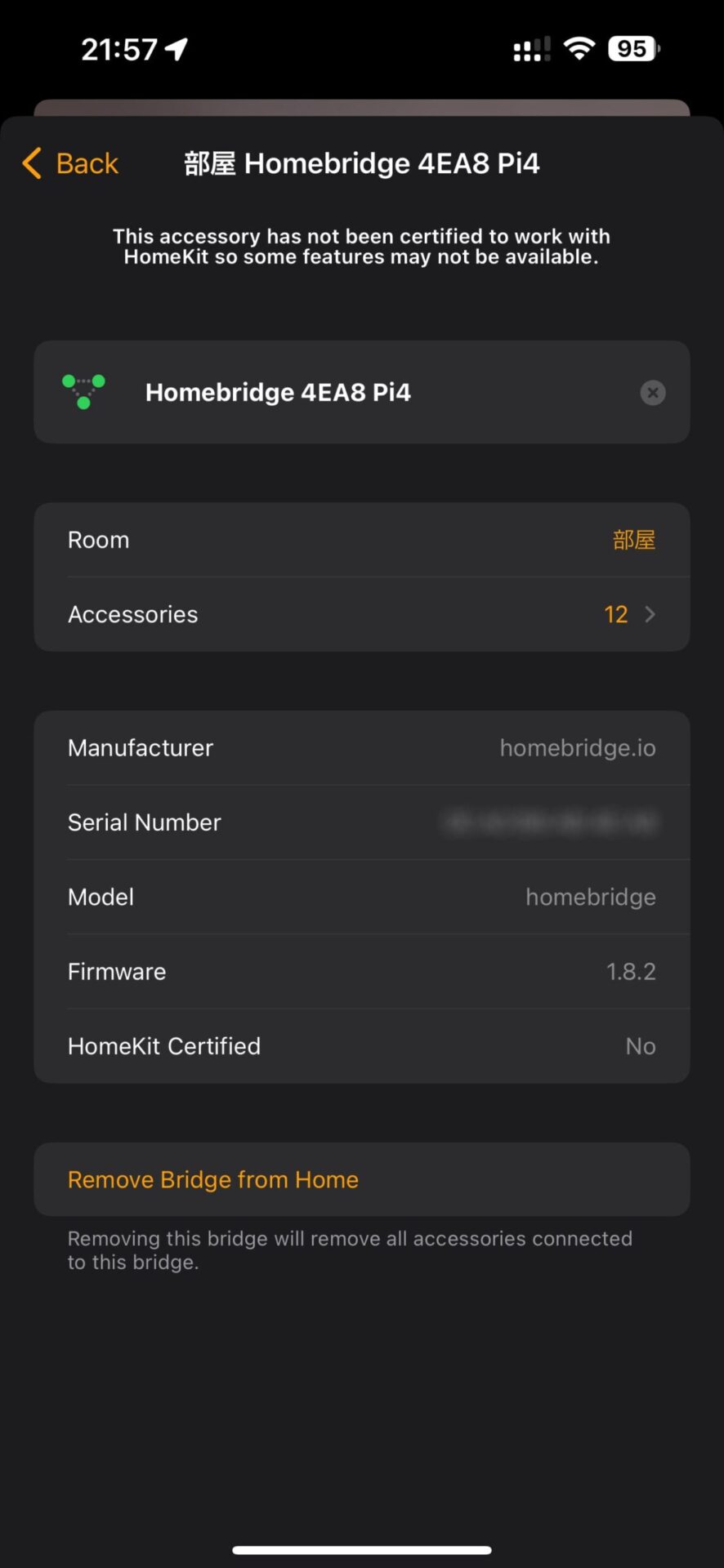Tap the Firmware 1.8.2 row
This screenshot has width=724, height=1568.
362,971
